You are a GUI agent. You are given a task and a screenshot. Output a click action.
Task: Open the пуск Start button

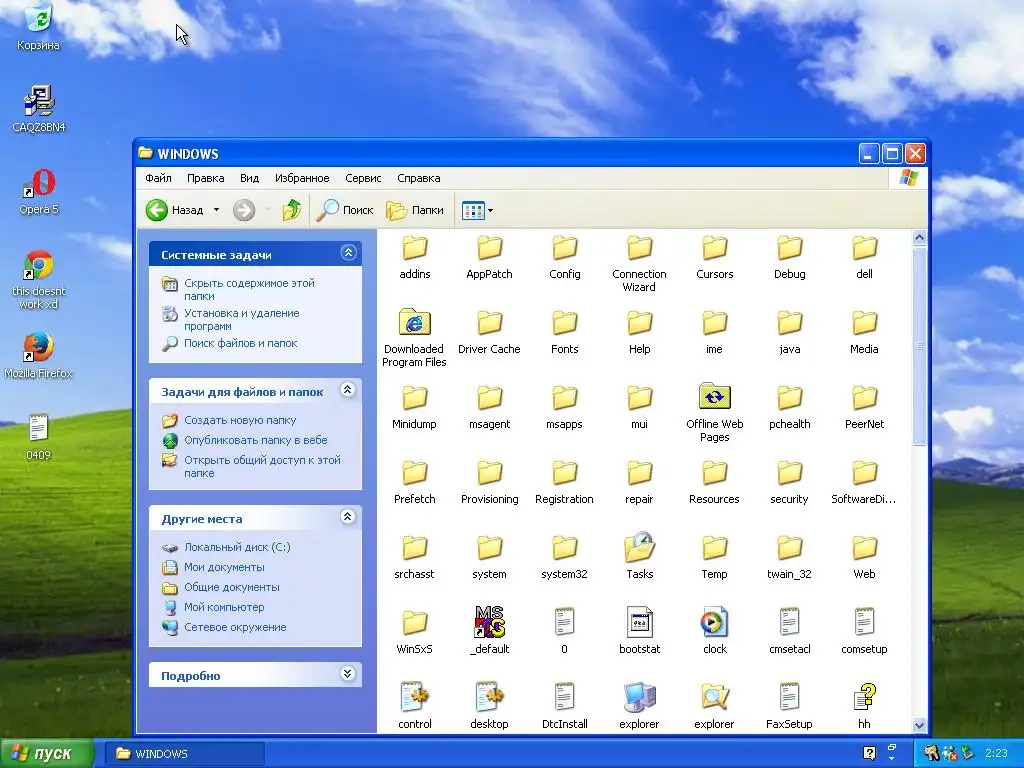[46, 754]
